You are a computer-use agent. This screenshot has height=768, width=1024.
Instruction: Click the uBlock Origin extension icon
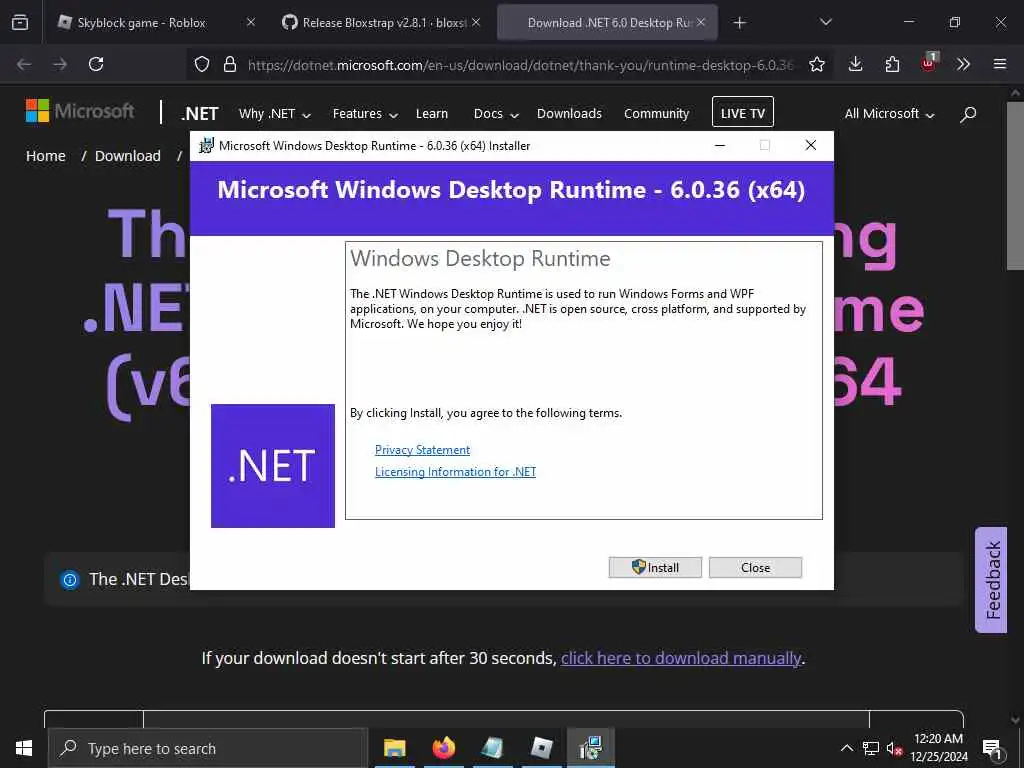928,63
